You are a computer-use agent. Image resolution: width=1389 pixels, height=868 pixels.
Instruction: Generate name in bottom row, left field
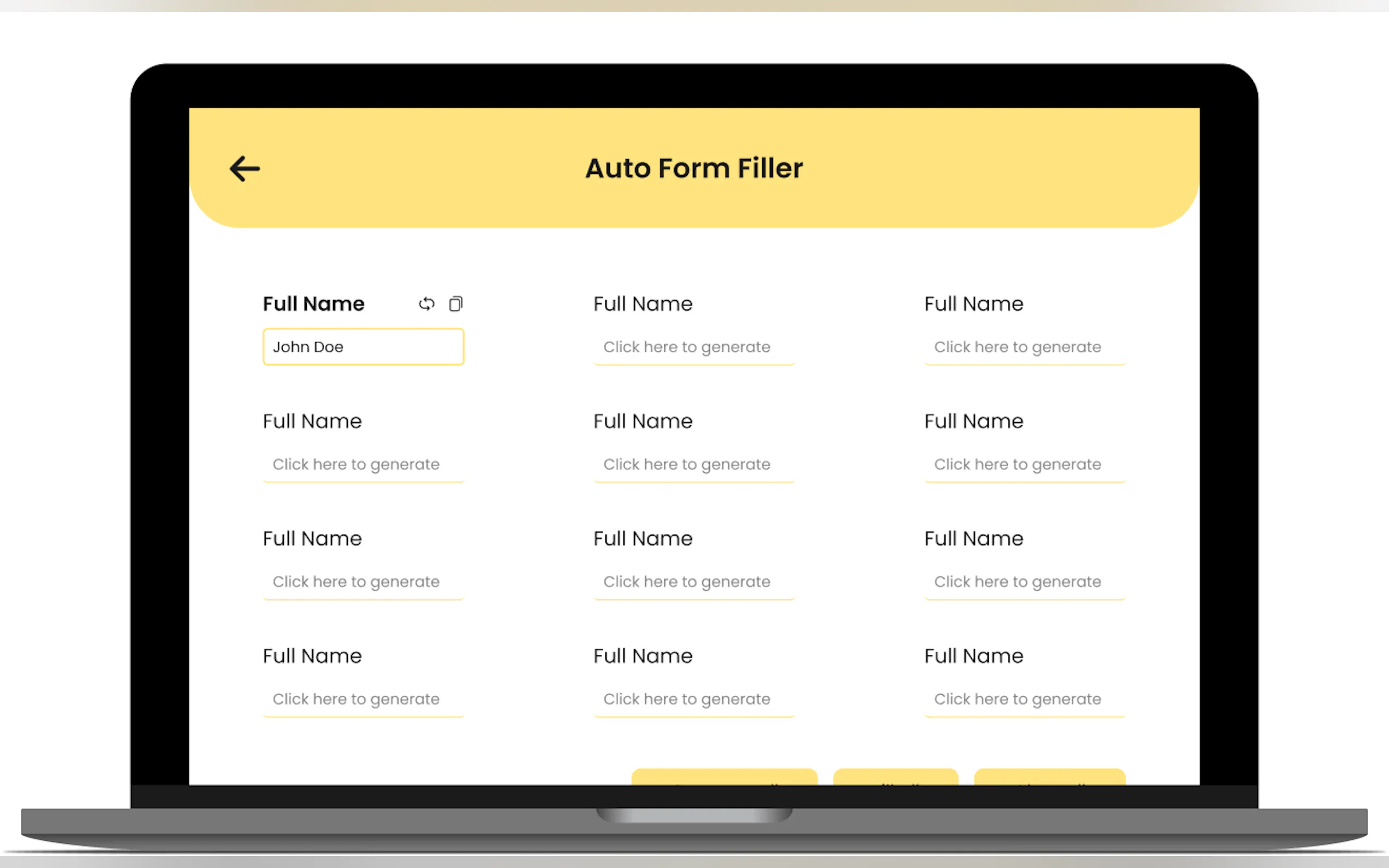point(363,699)
